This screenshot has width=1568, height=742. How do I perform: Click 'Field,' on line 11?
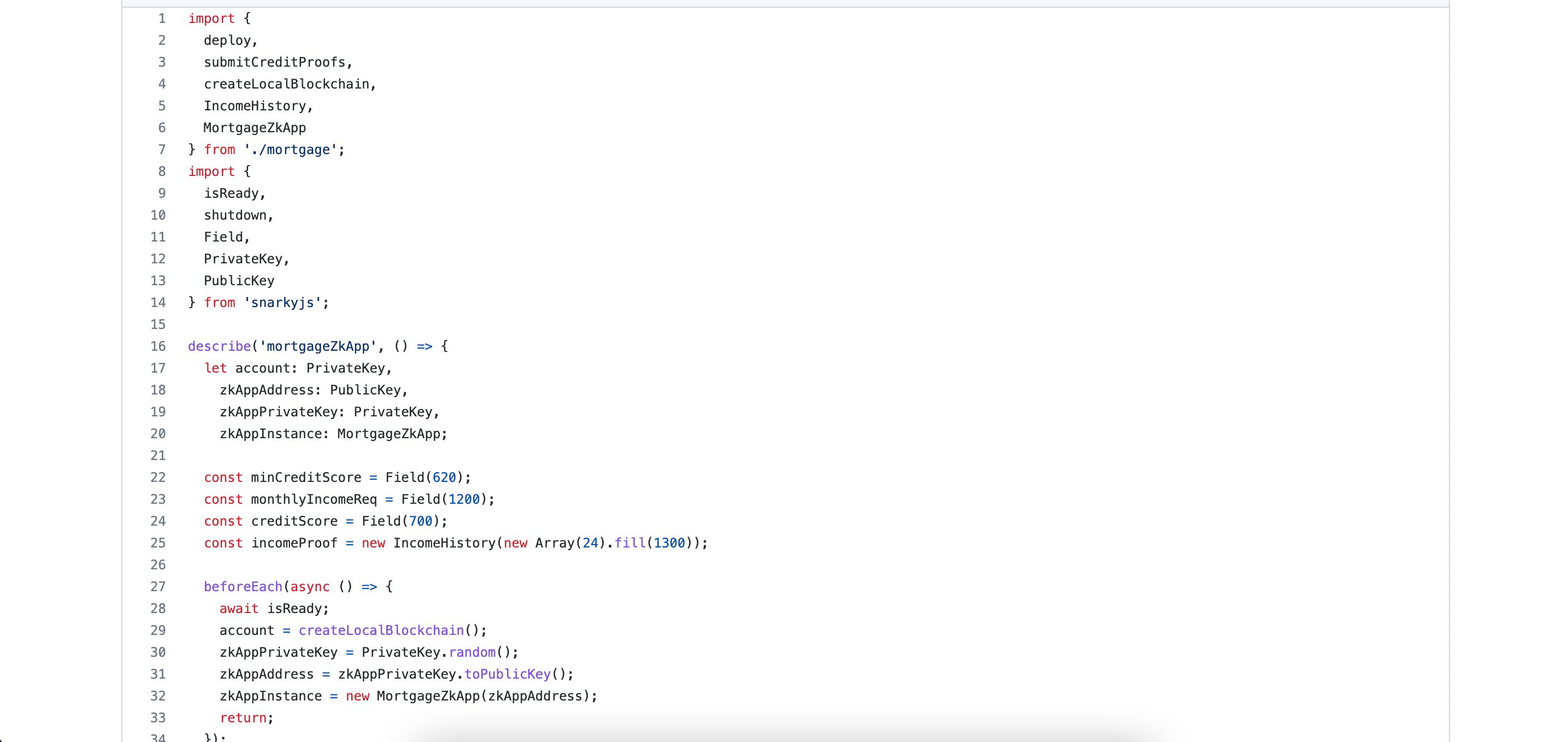227,237
